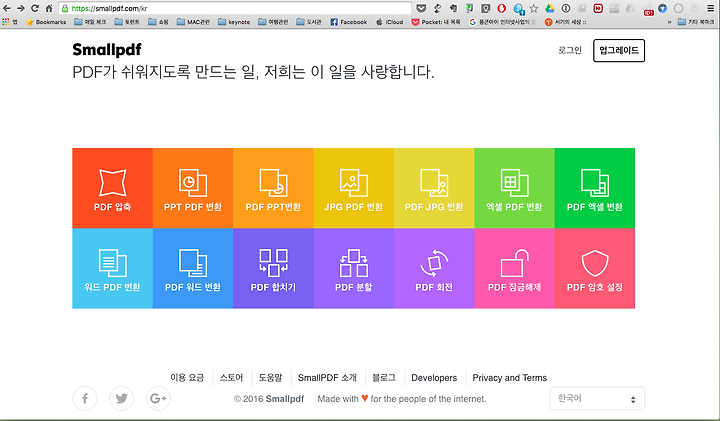Click the Google+ social icon in footer
720x421 pixels.
click(158, 399)
